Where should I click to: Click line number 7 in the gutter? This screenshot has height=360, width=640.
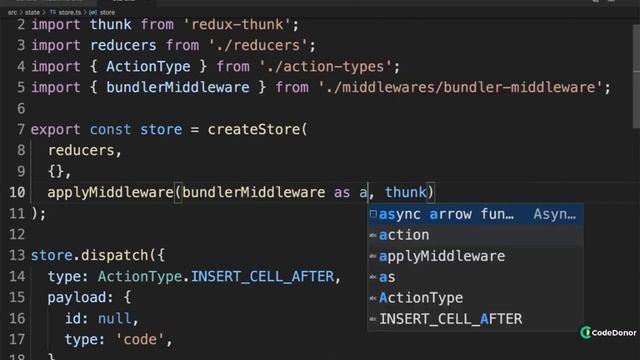coord(21,129)
